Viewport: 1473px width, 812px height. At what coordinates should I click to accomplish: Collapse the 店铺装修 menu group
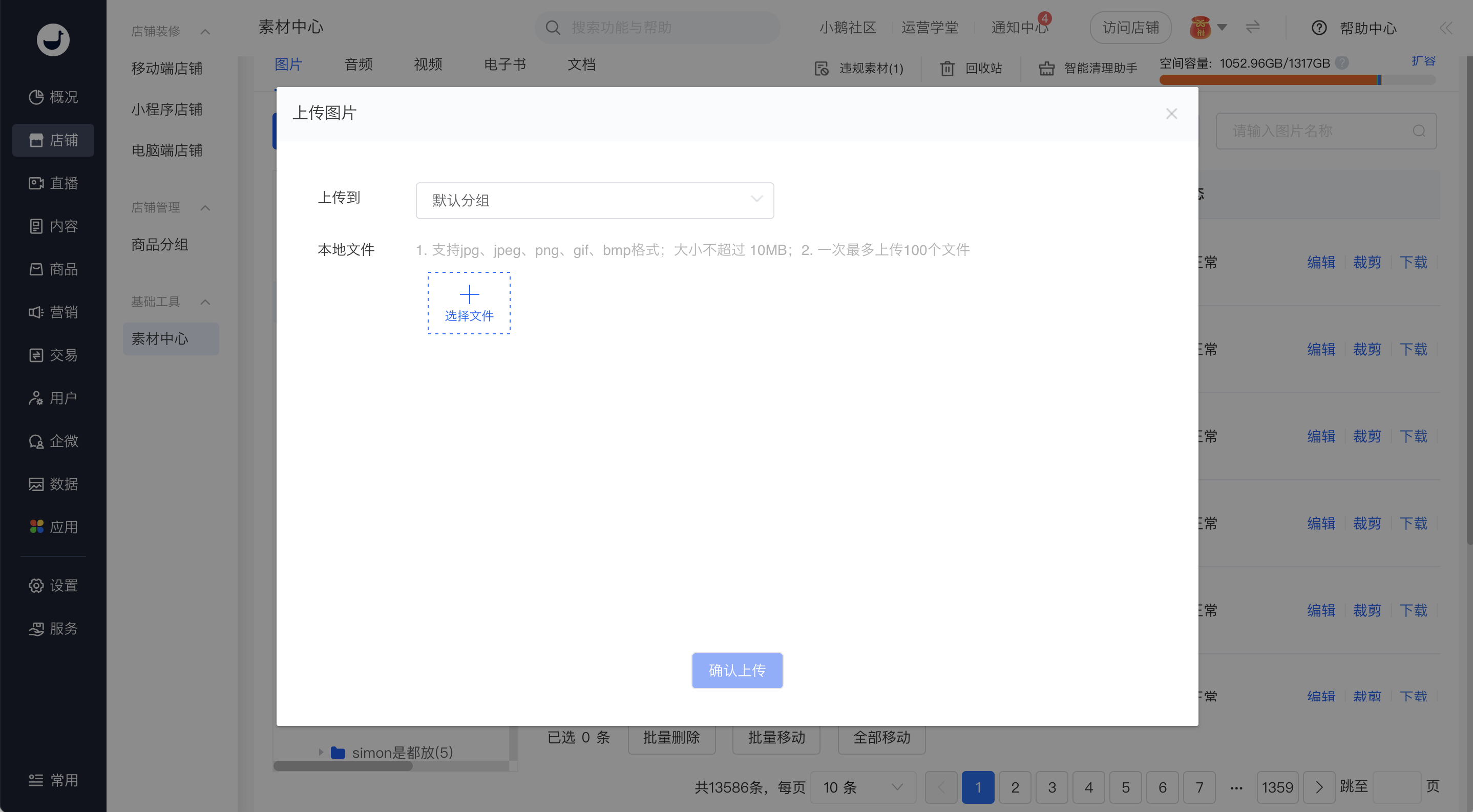(x=205, y=31)
